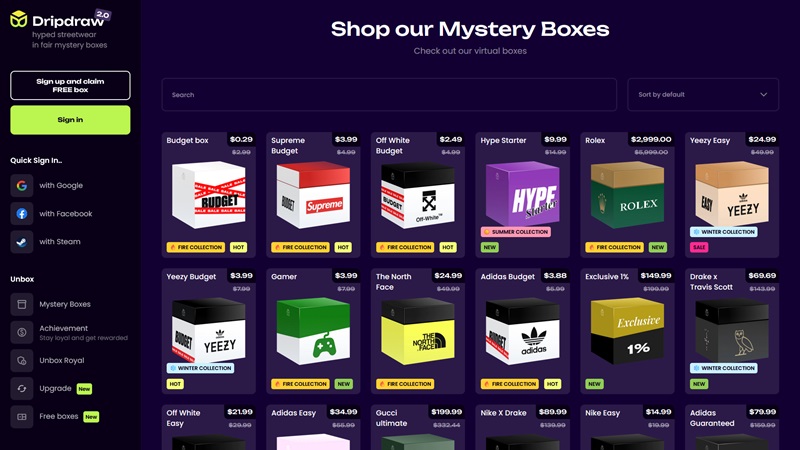Open the Free boxes gift icon

[x=21, y=416]
